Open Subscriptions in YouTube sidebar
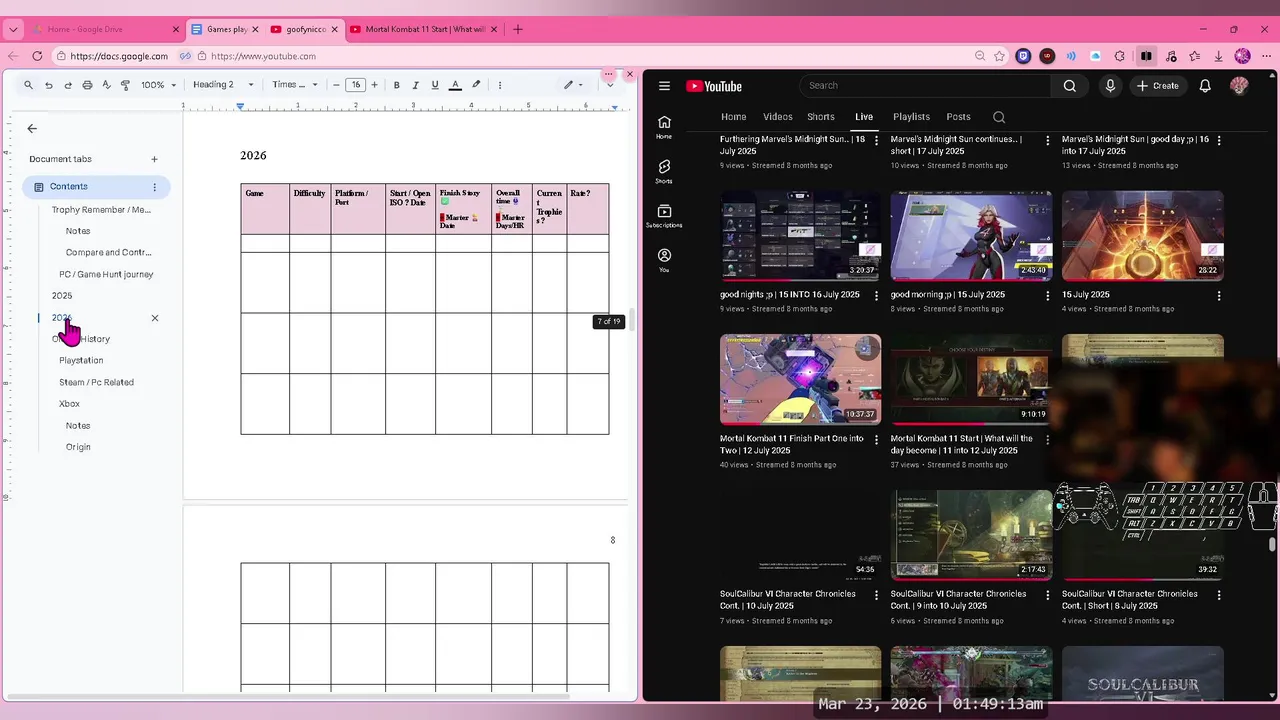 [x=664, y=216]
